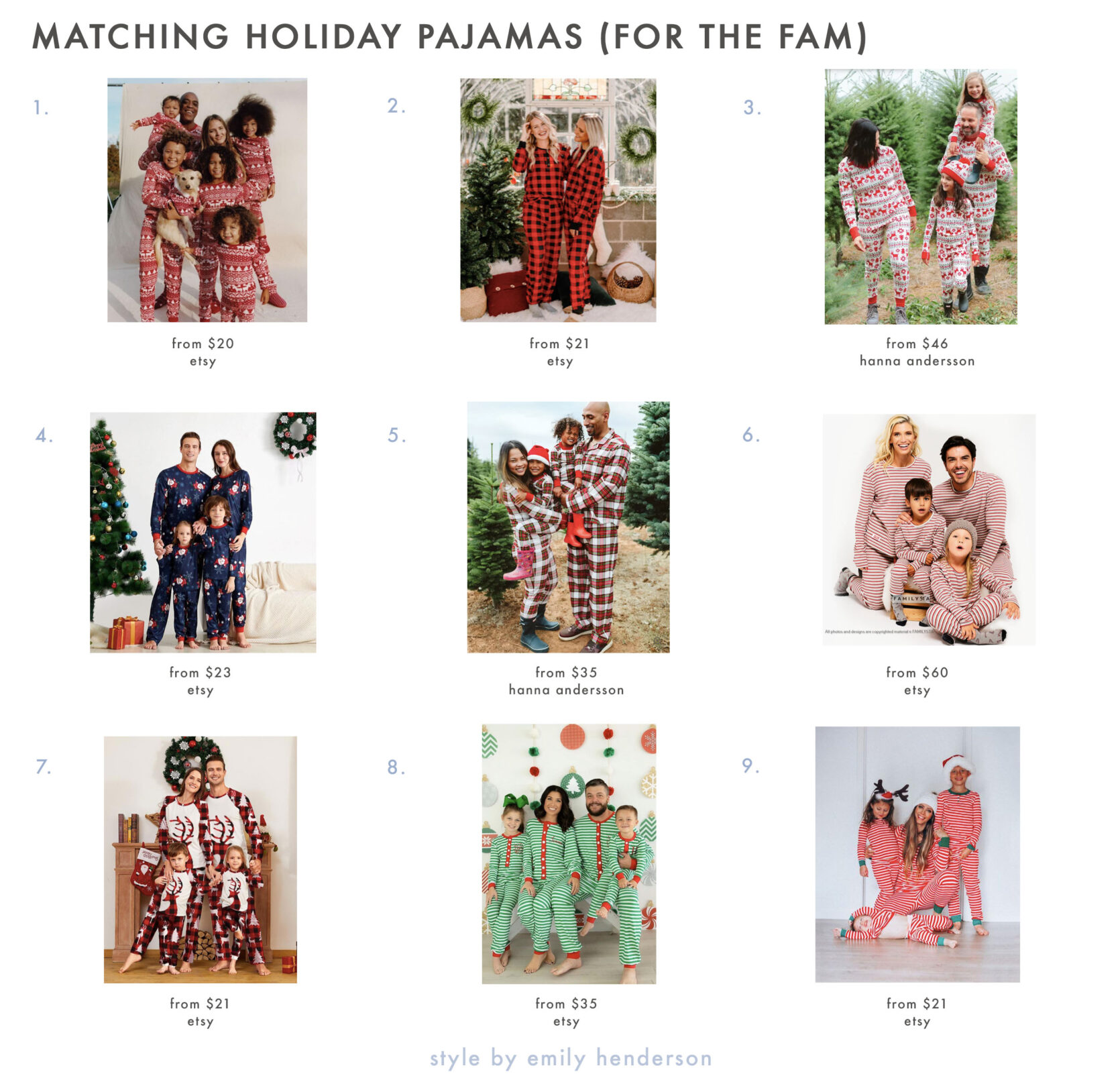This screenshot has height=1090, width=1120.
Task: Click the number 1 label
Action: click(x=41, y=107)
